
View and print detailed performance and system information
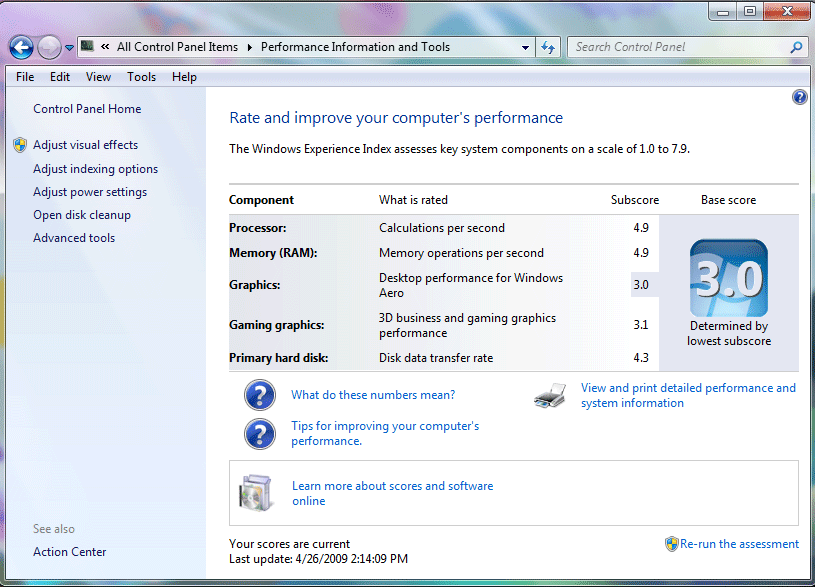(x=688, y=395)
